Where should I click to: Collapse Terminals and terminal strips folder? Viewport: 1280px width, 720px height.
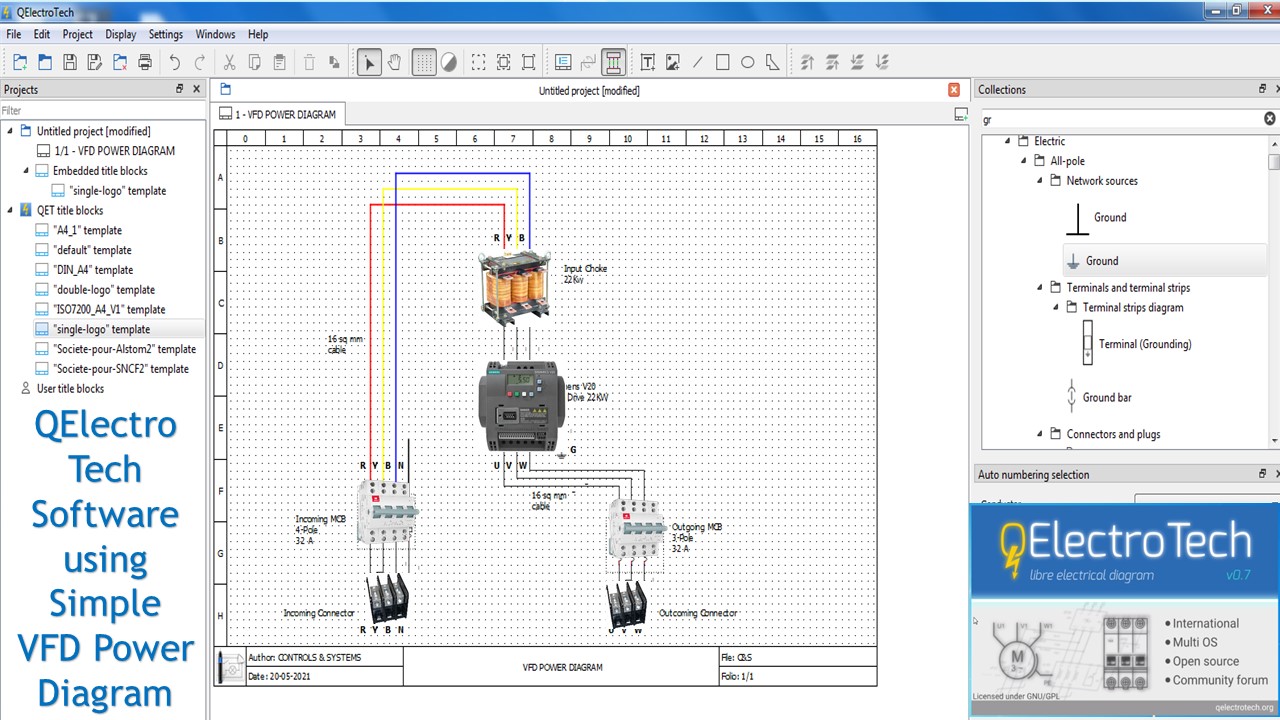[1040, 288]
